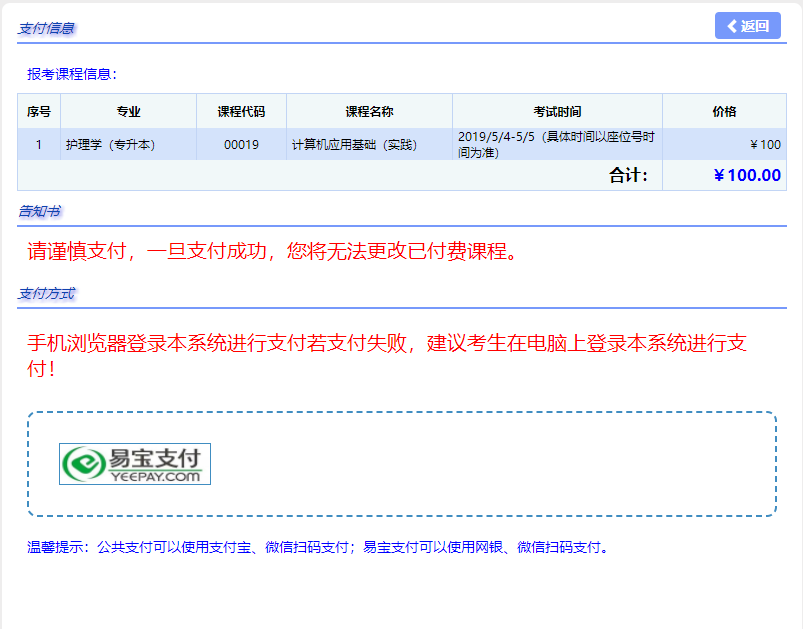Click the 课程名称 column header
Viewport: 803px width, 629px height.
369,112
